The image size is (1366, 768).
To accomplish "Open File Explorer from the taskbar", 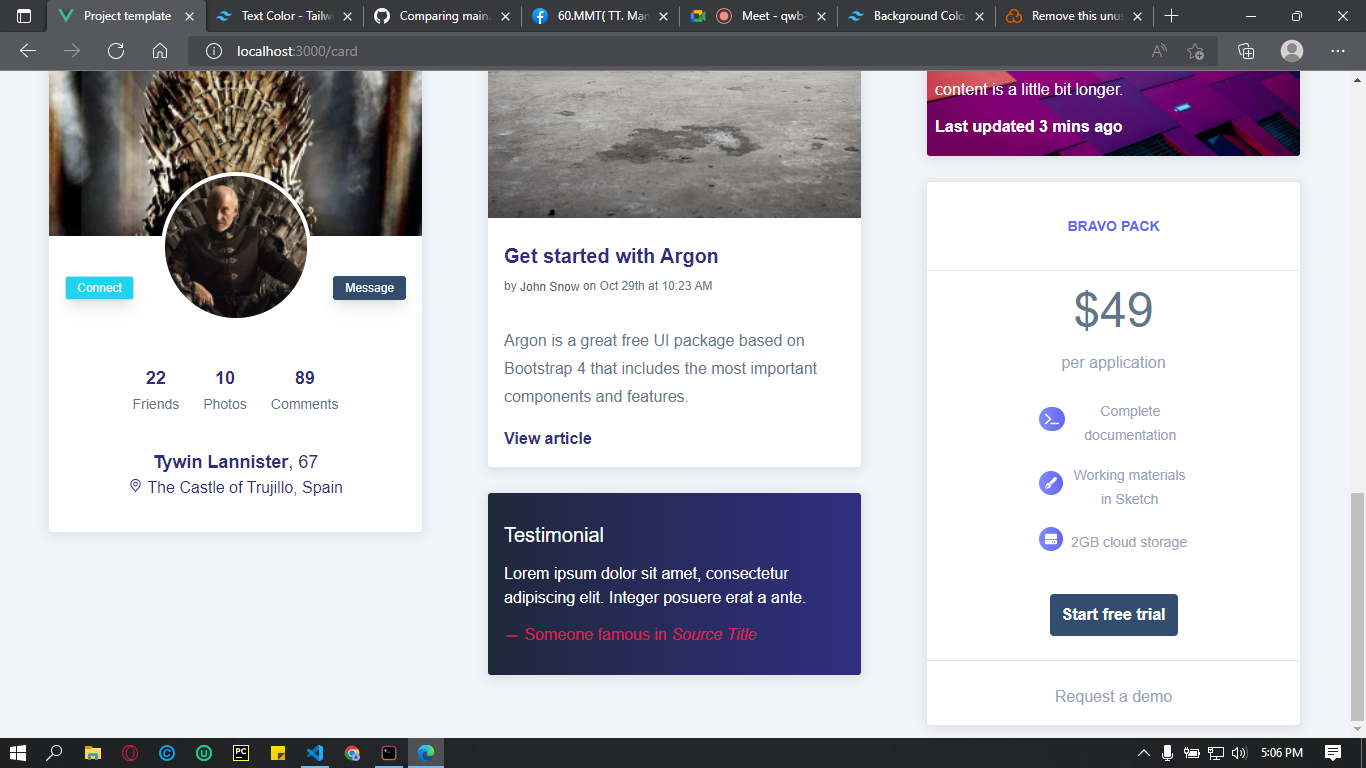I will coord(93,753).
